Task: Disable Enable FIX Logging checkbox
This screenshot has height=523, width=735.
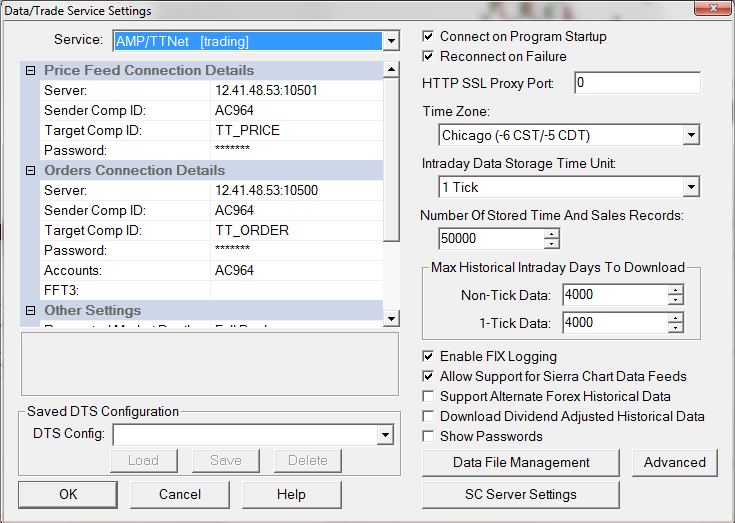Action: 428,357
